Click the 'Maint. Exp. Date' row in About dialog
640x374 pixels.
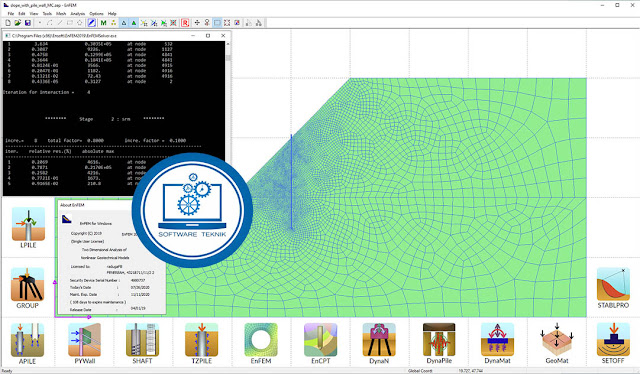point(110,294)
